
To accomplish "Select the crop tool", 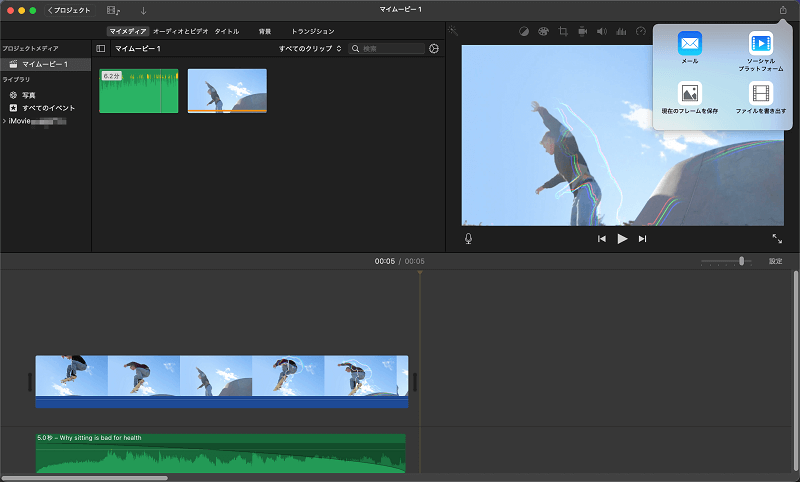I will click(x=562, y=31).
